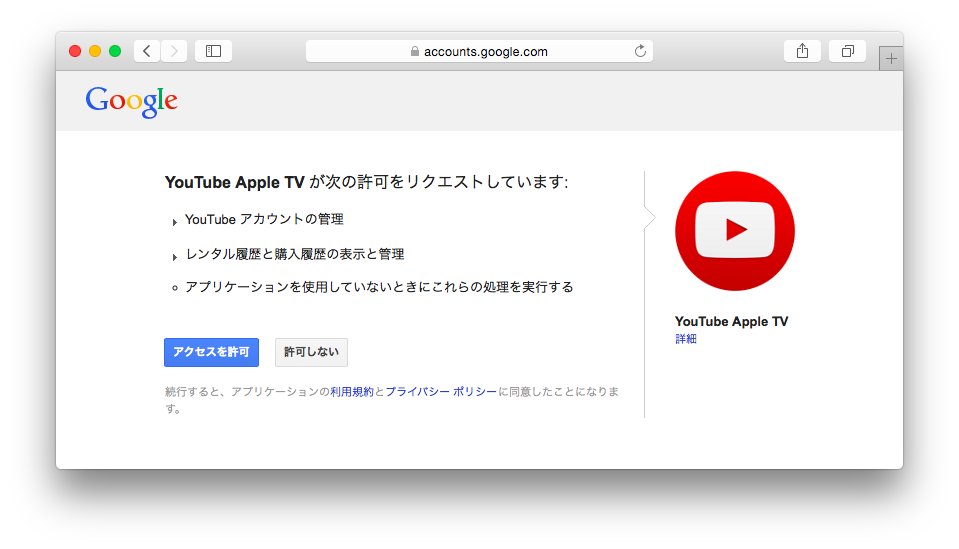Open a new tab with plus button

[891, 59]
